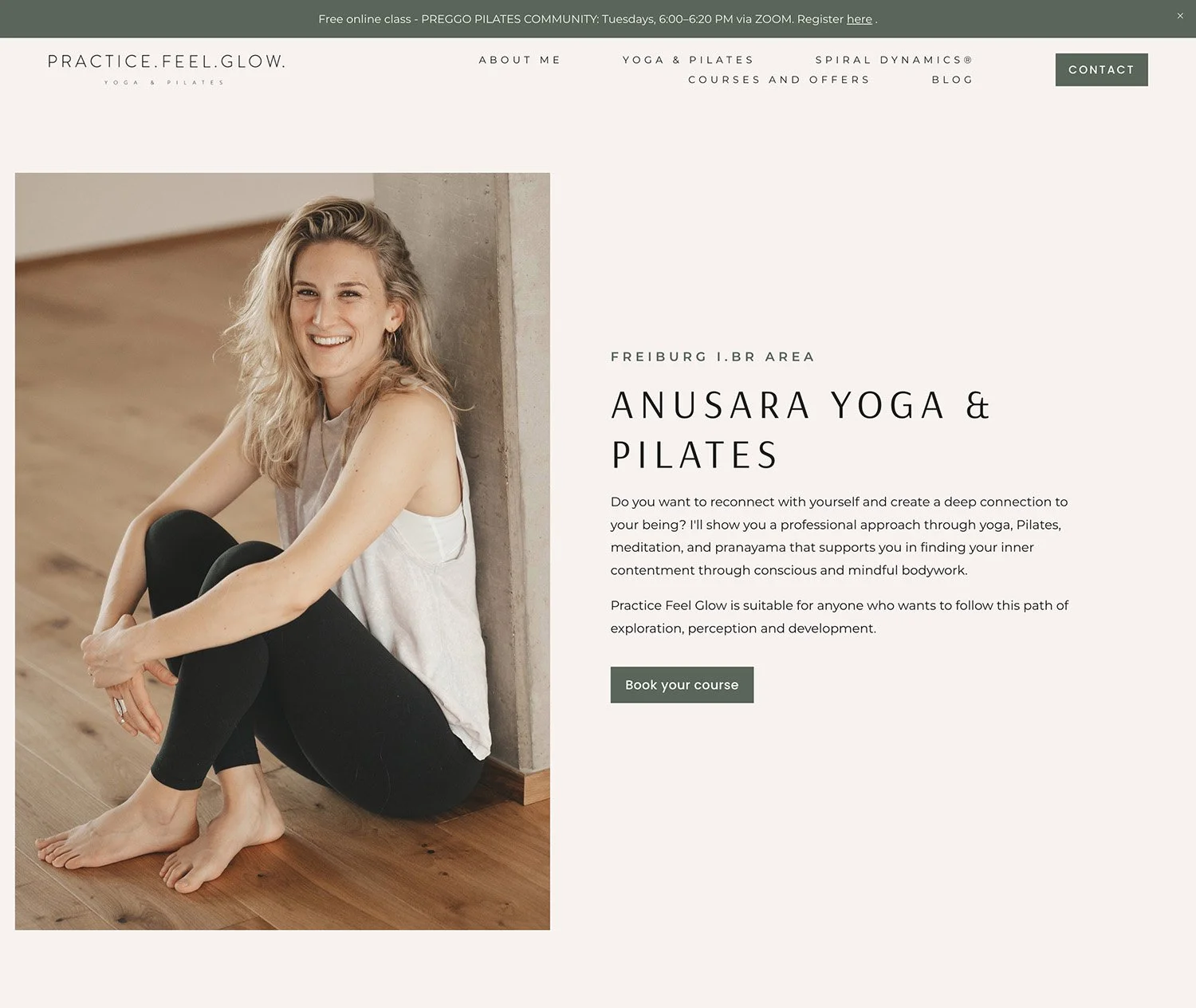Click the PRACTICE.FEEL.GLOW. logo
1196x1008 pixels.
[x=166, y=61]
